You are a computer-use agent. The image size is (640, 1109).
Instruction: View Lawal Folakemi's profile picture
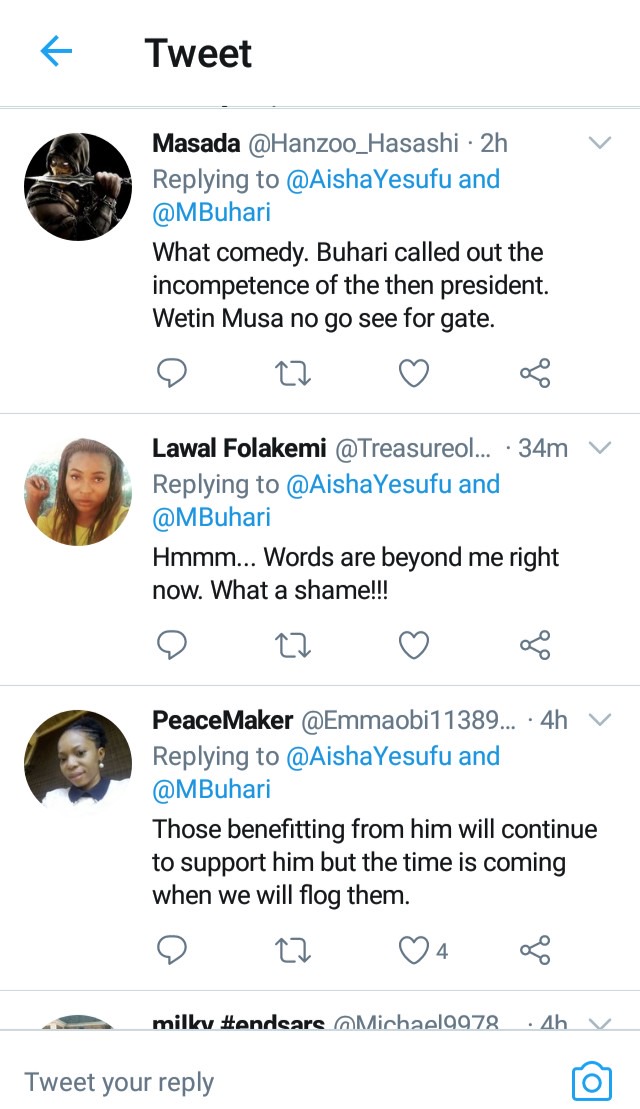tap(78, 492)
